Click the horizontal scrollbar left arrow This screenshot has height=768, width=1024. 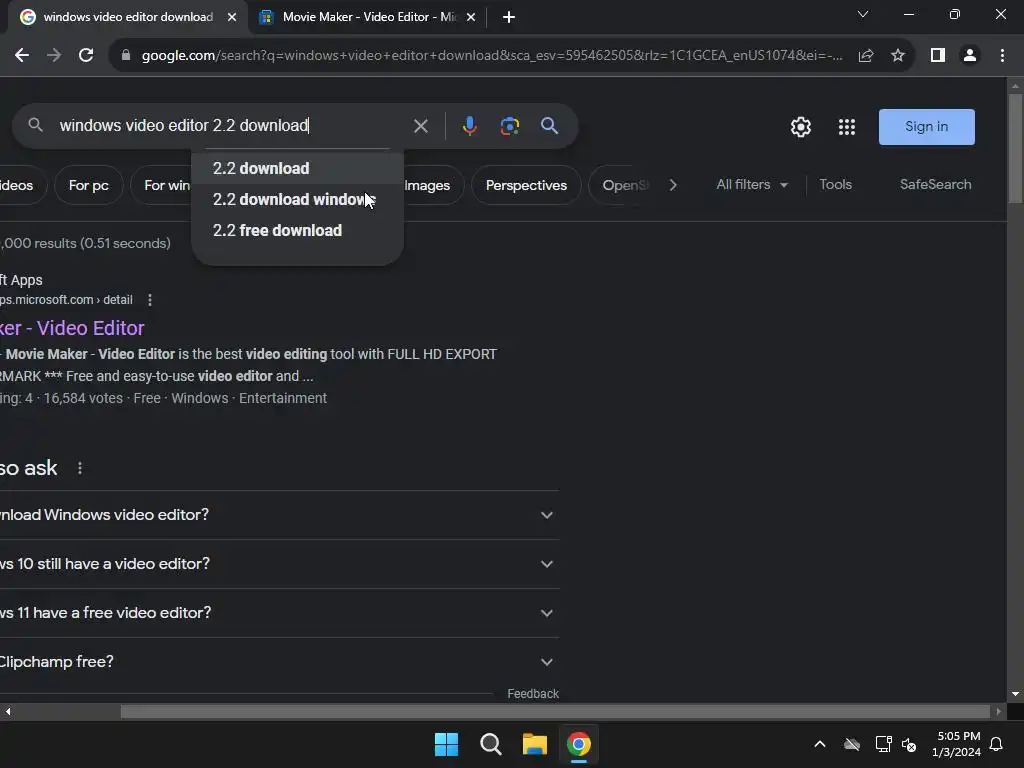[x=8, y=711]
